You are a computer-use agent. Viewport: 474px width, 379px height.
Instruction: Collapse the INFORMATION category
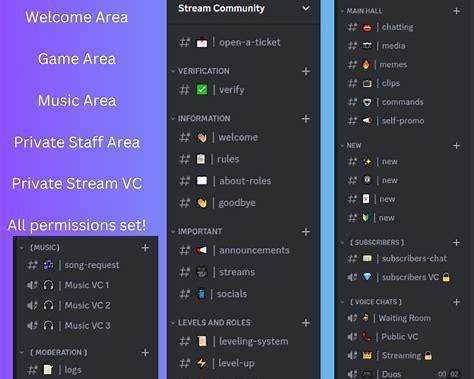(173, 118)
